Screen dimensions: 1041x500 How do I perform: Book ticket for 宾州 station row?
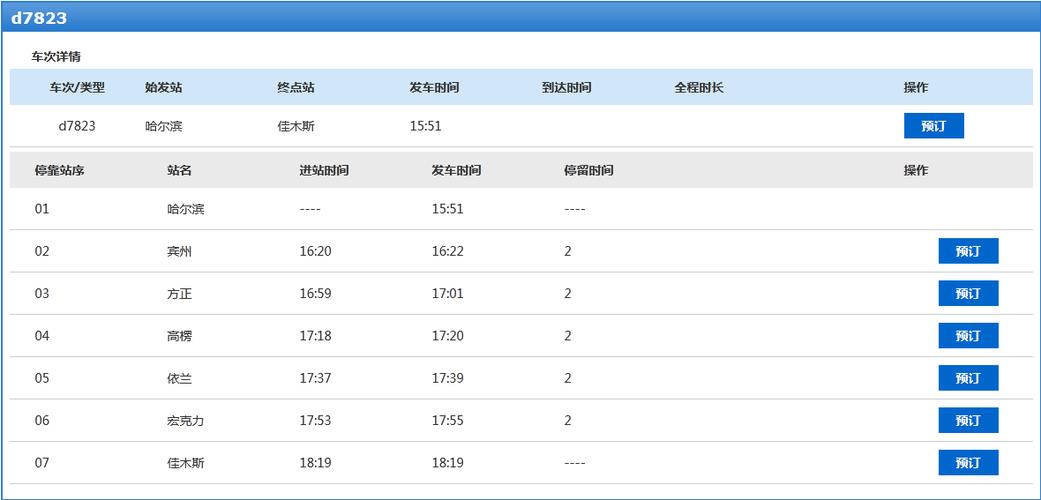pos(968,251)
